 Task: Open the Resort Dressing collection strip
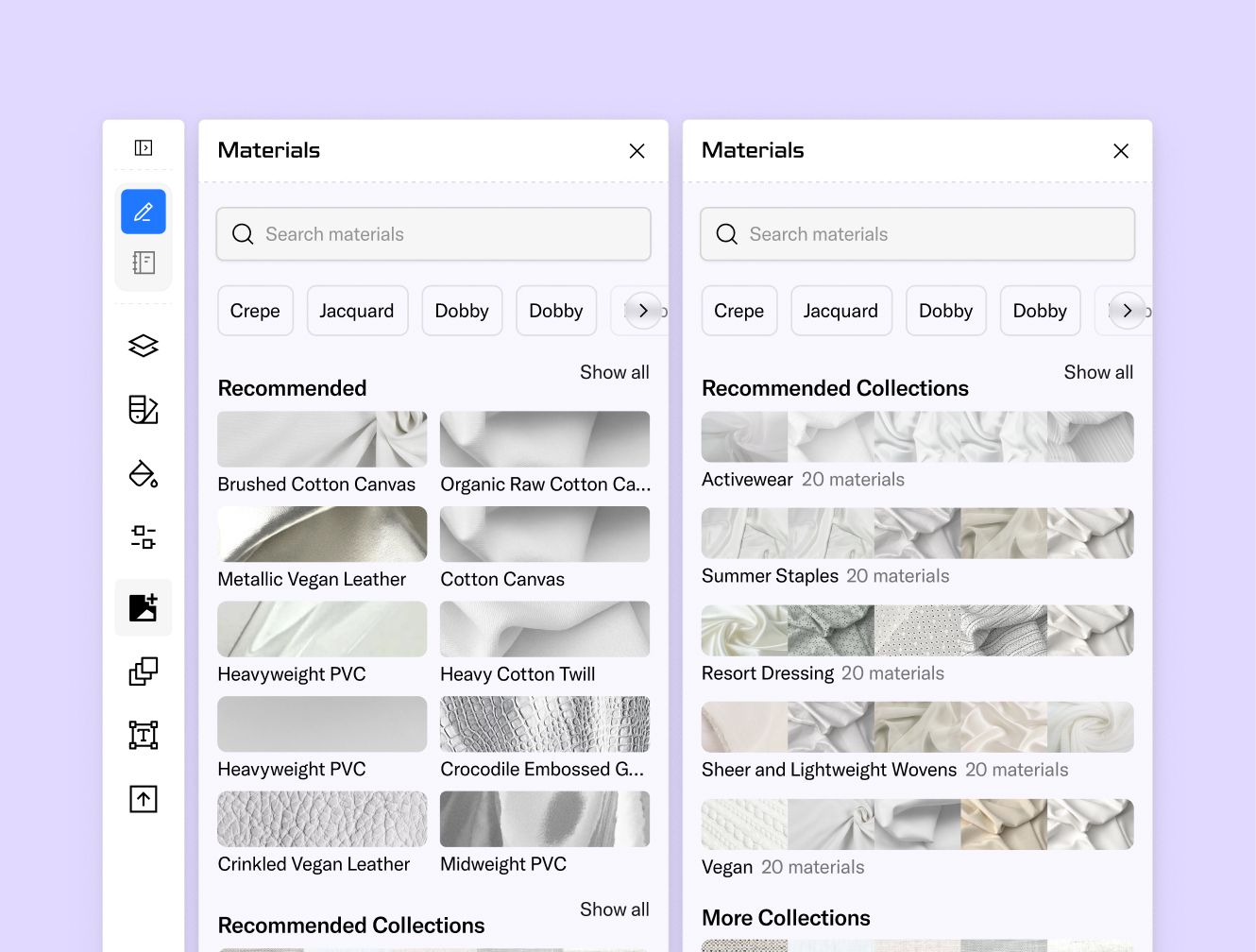click(917, 630)
